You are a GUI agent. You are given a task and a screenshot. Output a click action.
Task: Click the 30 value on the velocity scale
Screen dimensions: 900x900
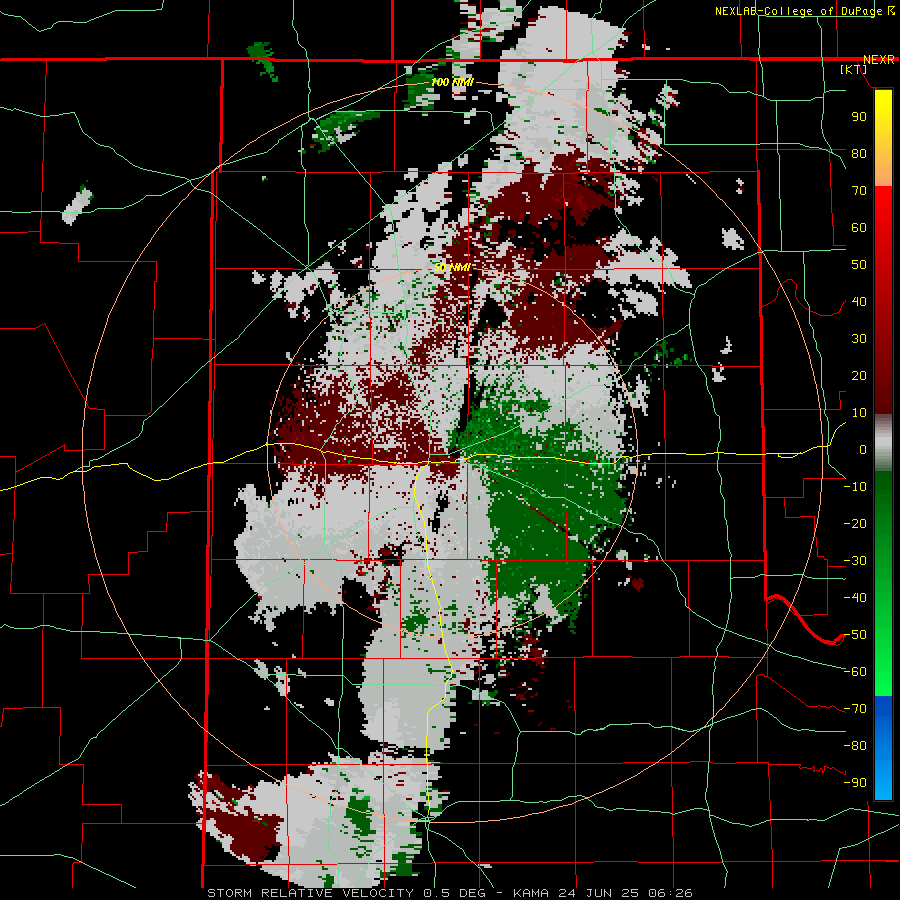pyautogui.click(x=859, y=339)
